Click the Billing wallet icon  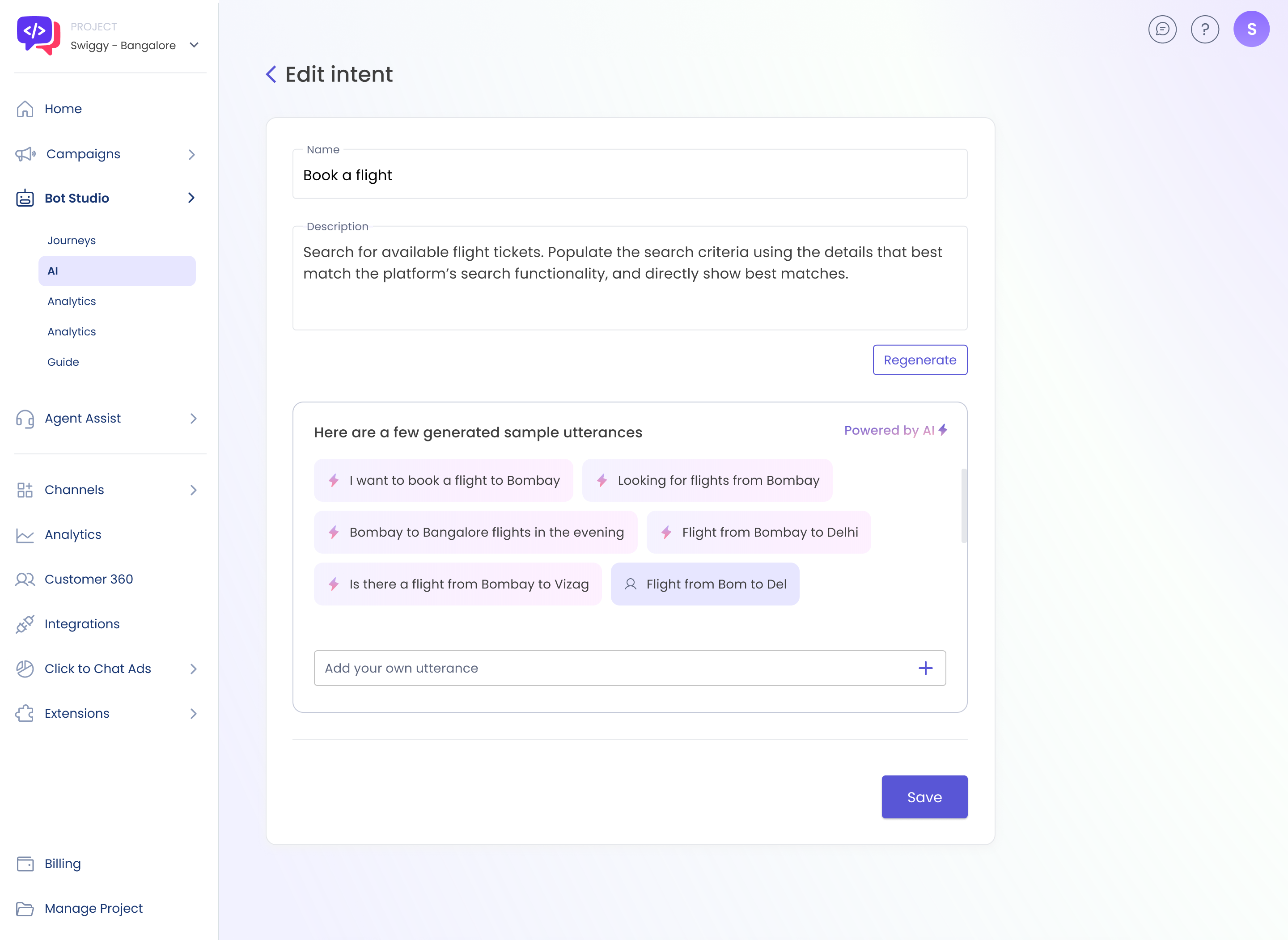(x=25, y=864)
